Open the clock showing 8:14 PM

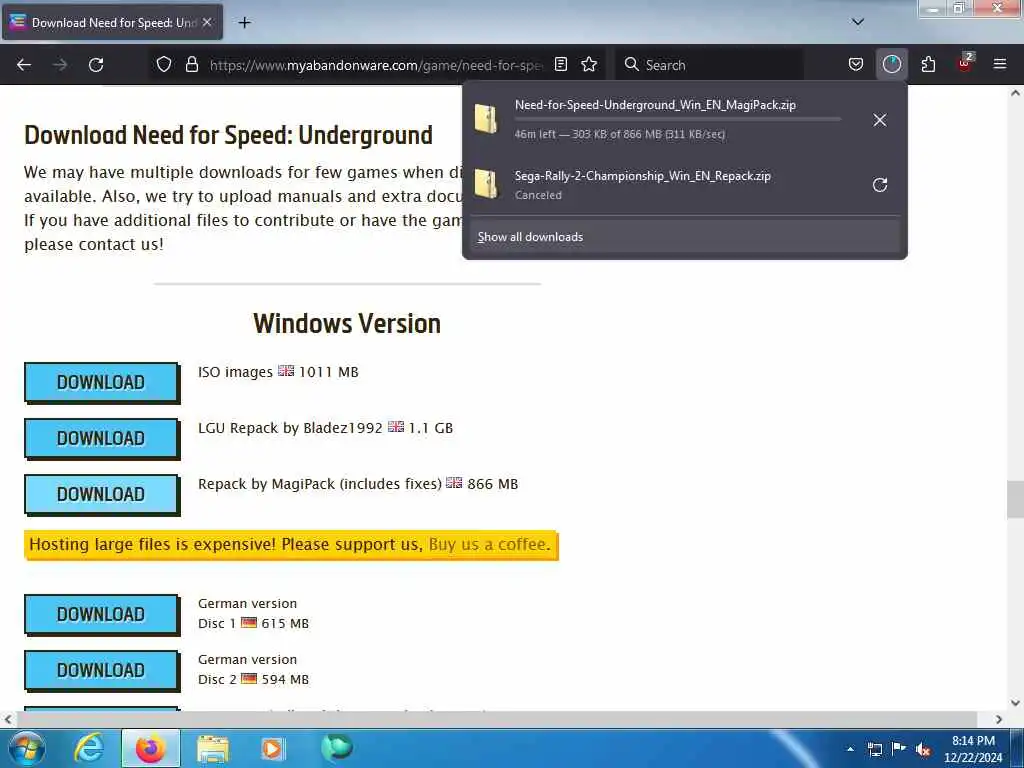tap(972, 749)
